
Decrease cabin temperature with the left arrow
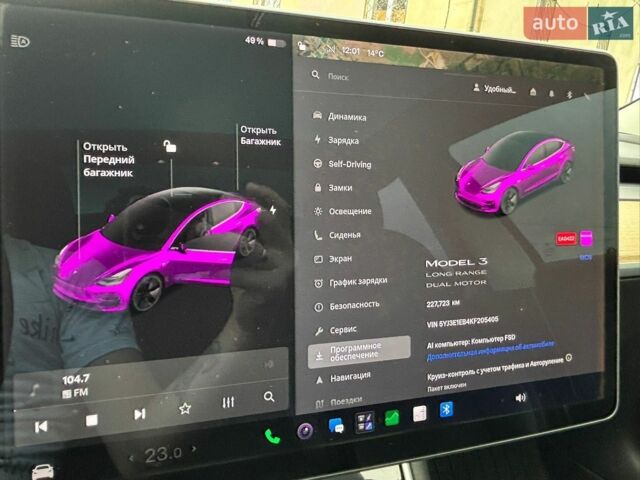[131, 459]
